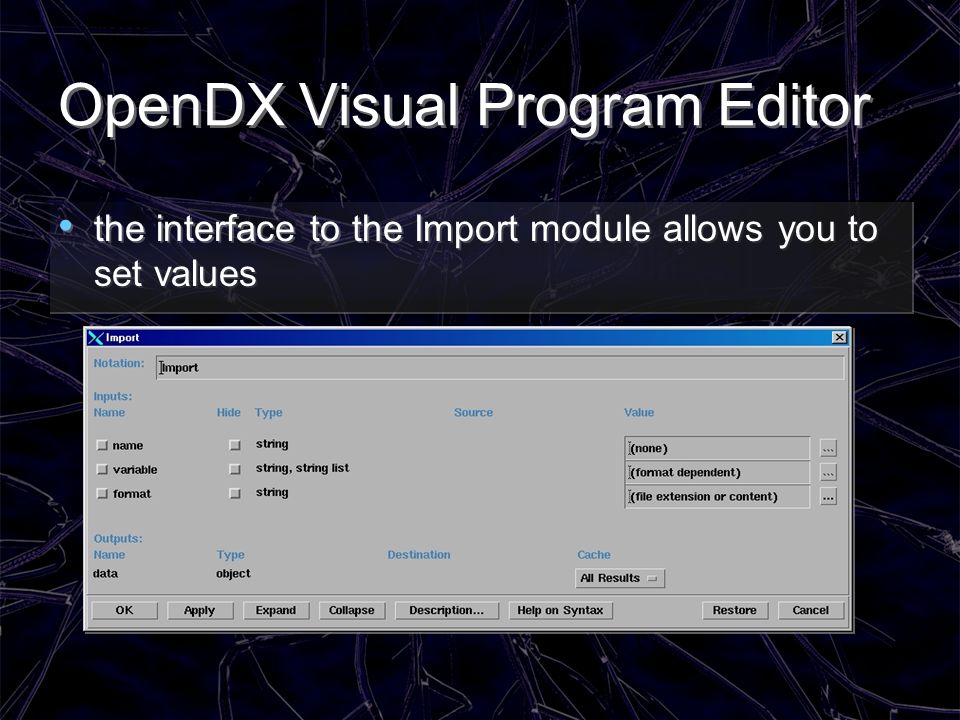The width and height of the screenshot is (960, 720).
Task: Toggle the checkbox beside the format input
Action: point(102,493)
